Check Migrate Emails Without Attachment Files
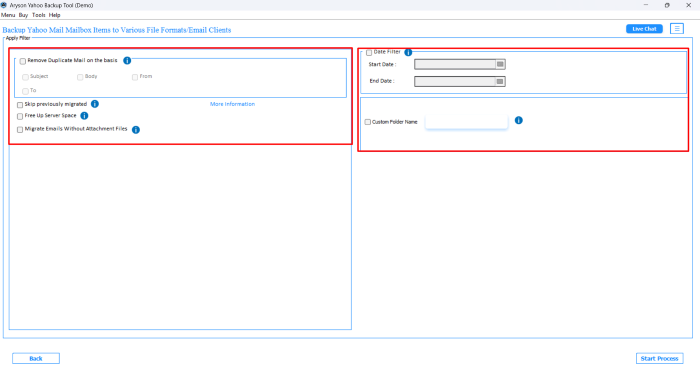The image size is (700, 372). tap(20, 130)
